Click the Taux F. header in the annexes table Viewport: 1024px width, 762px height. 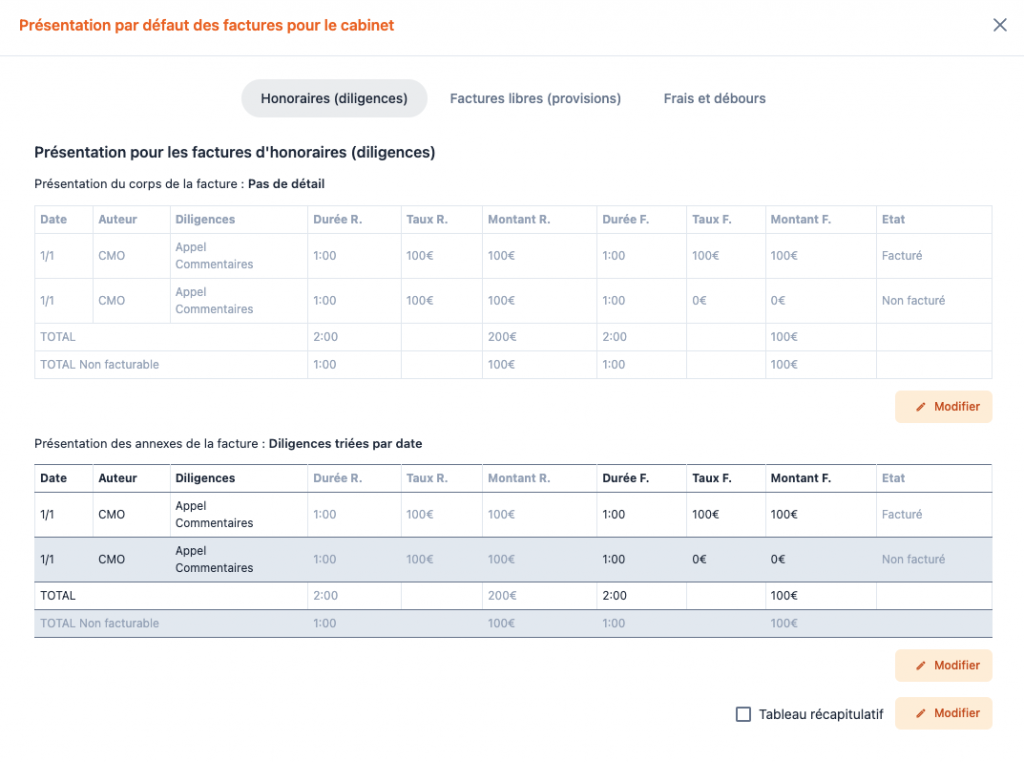coord(711,478)
